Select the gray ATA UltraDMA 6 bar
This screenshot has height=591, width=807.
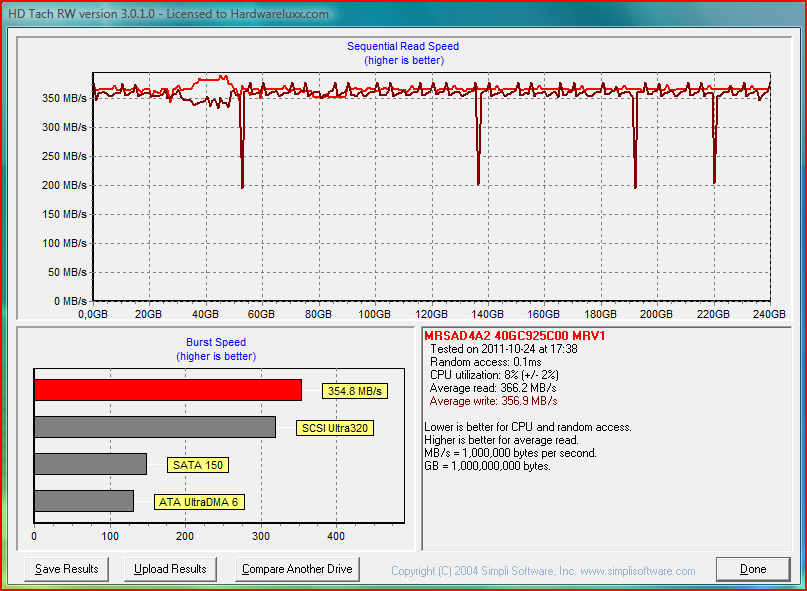click(84, 501)
